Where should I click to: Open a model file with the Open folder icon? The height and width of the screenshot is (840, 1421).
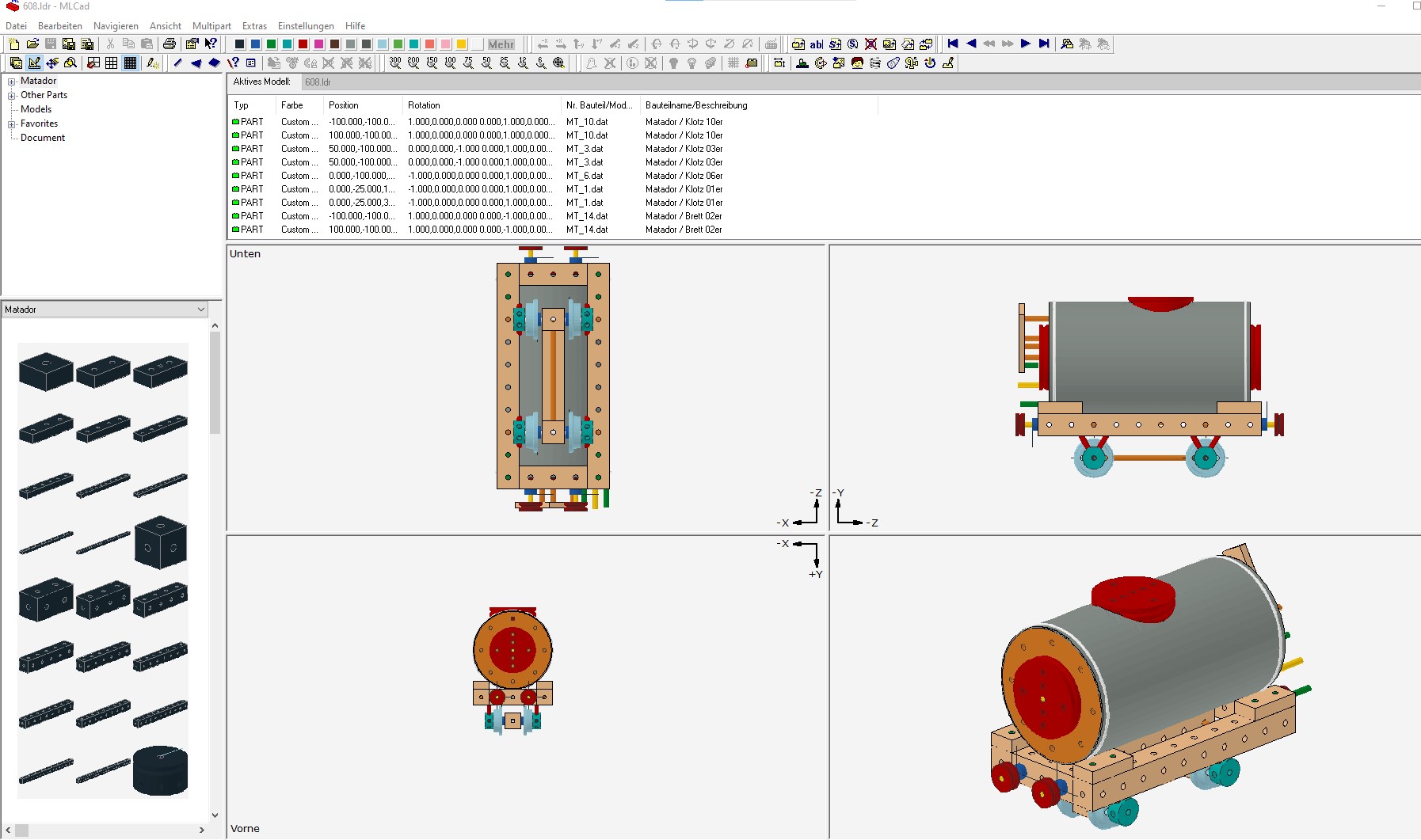(32, 44)
